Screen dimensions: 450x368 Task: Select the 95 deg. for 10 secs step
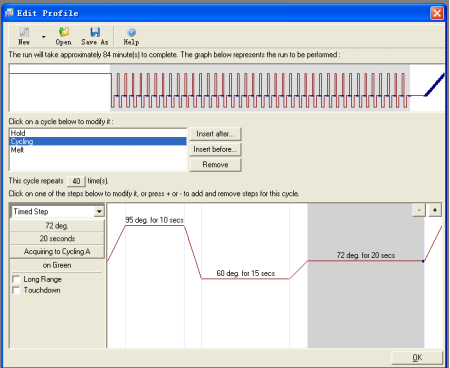pos(154,220)
